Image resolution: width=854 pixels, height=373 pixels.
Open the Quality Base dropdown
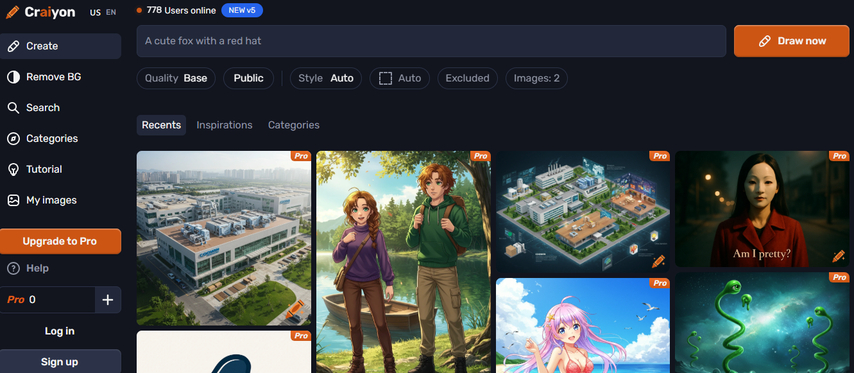176,78
